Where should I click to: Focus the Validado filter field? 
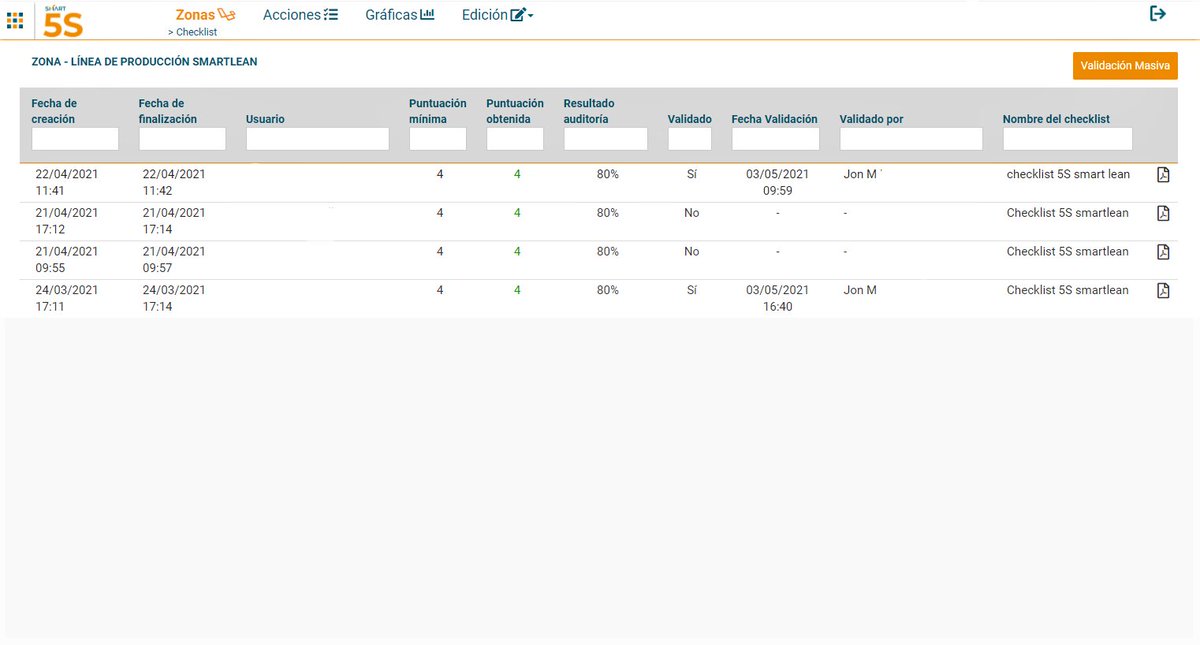[x=690, y=139]
